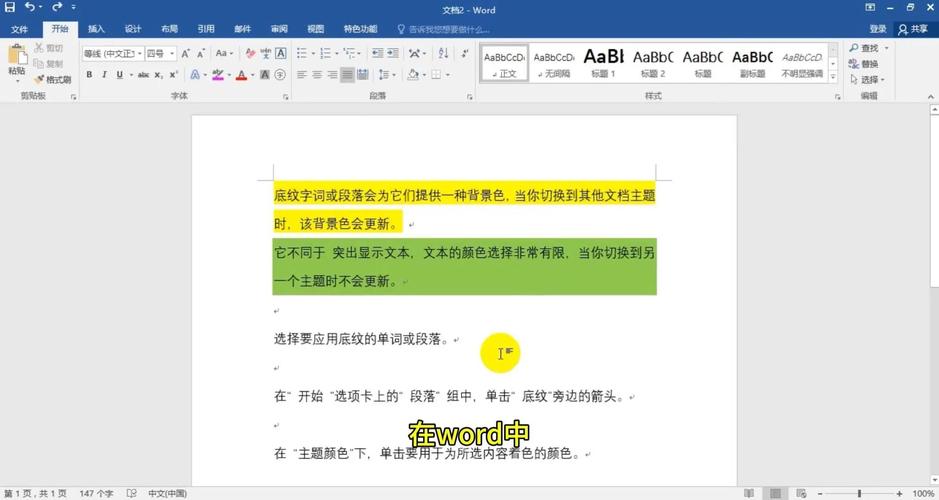Screen dimensions: 939x500
Task: Undo the last action
Action: coord(30,7)
